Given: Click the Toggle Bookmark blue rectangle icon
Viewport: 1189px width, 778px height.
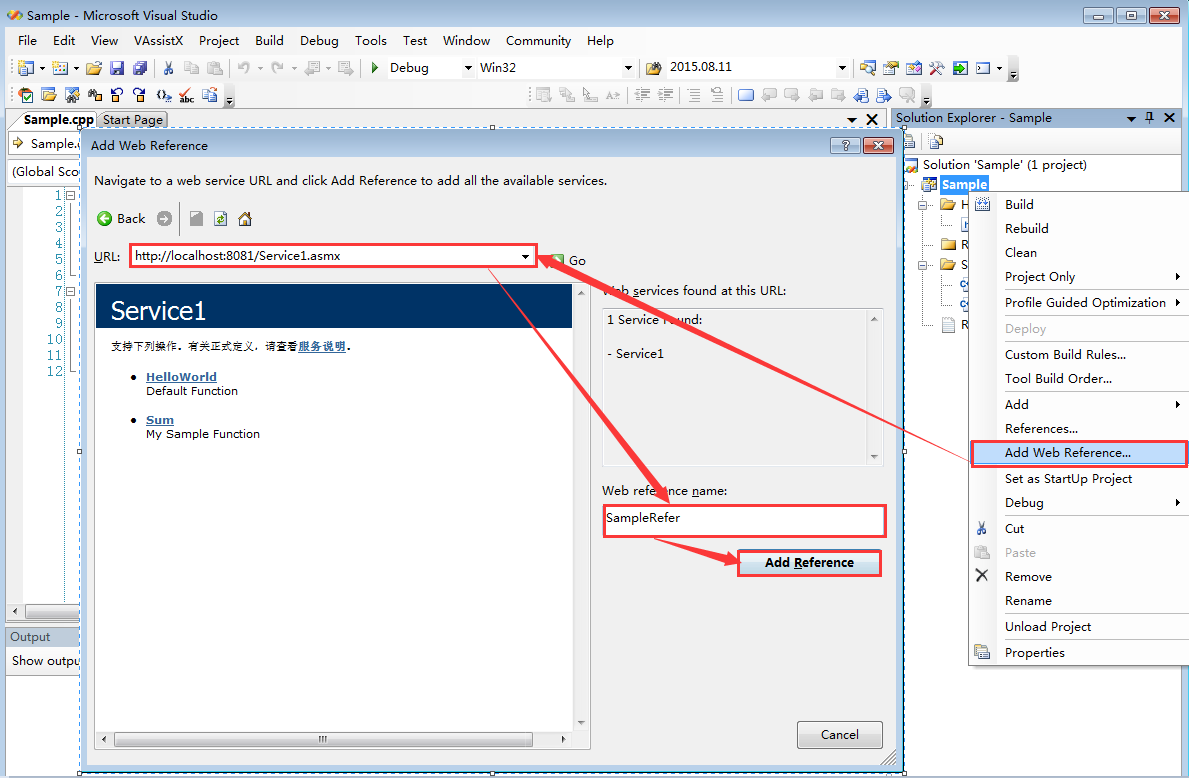Looking at the screenshot, I should pos(746,96).
